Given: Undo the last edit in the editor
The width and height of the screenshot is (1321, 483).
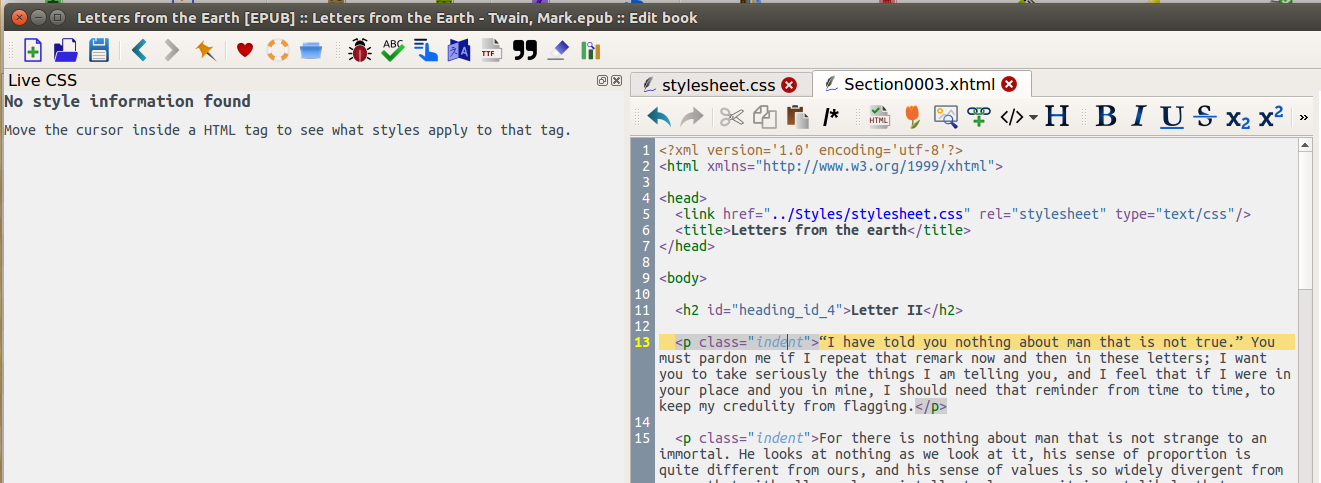Looking at the screenshot, I should click(x=659, y=117).
